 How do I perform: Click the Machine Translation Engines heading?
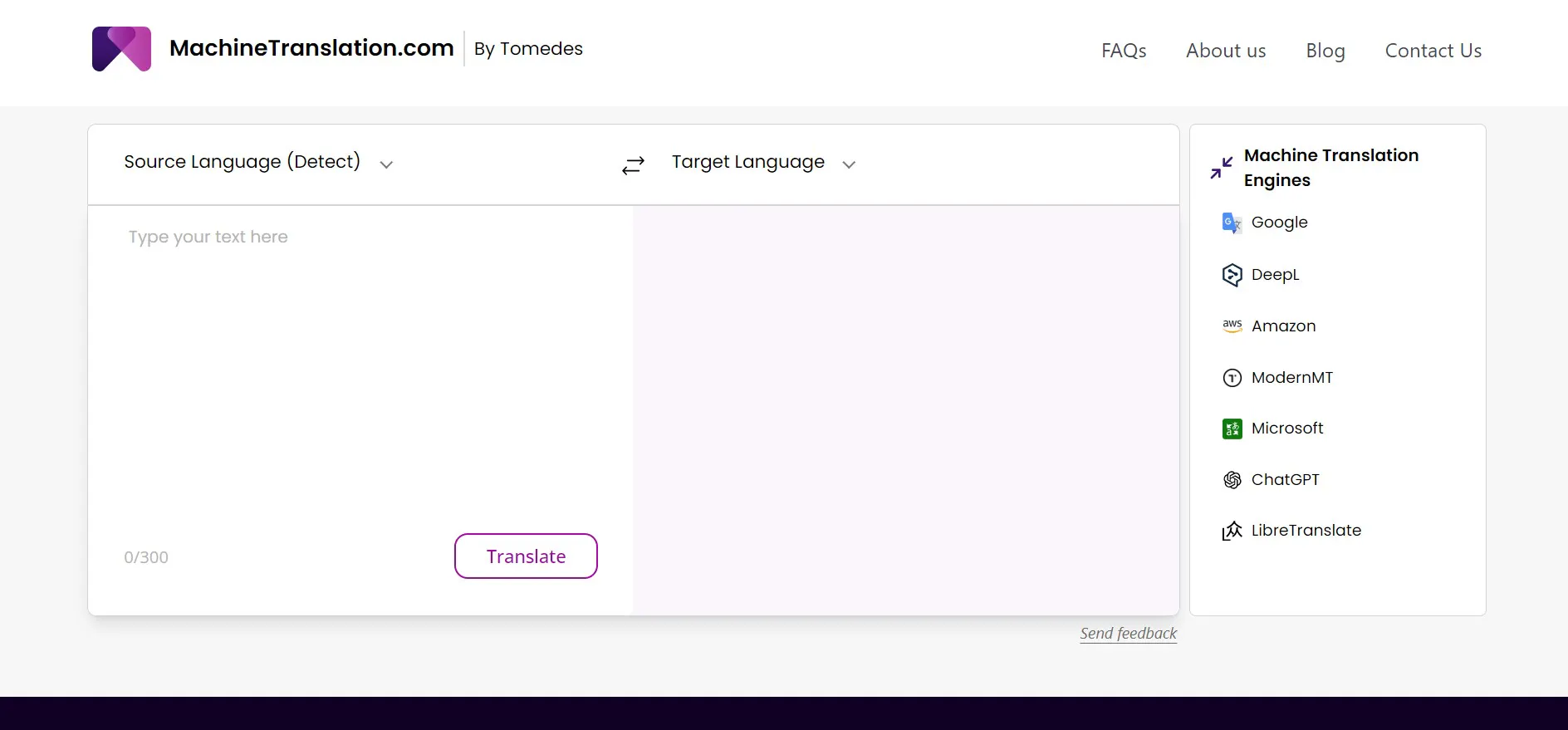1331,168
